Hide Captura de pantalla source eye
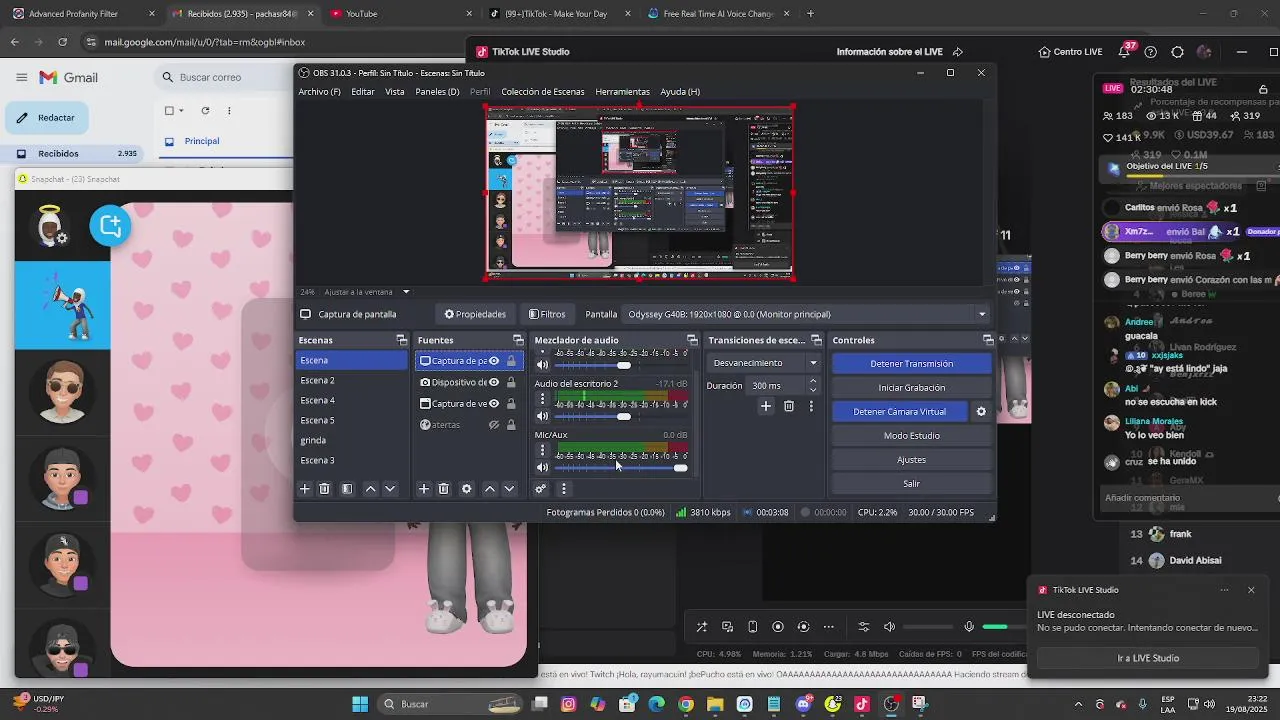This screenshot has height=720, width=1280. coord(494,361)
